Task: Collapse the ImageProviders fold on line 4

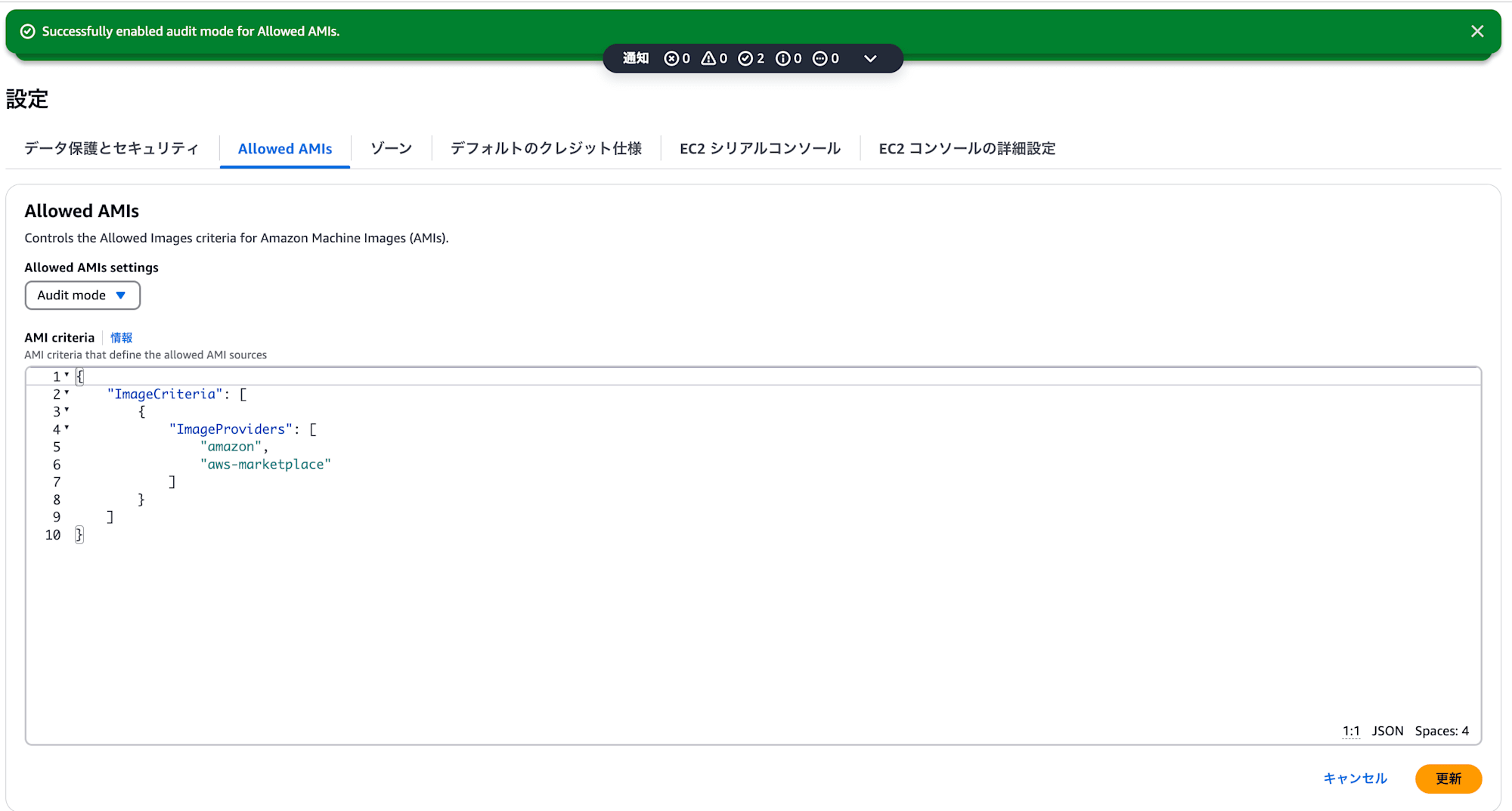Action: coord(67,428)
